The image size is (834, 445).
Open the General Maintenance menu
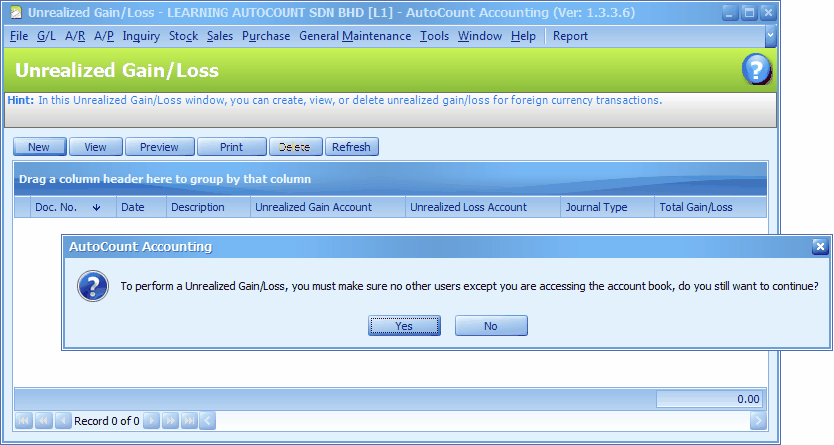[355, 36]
